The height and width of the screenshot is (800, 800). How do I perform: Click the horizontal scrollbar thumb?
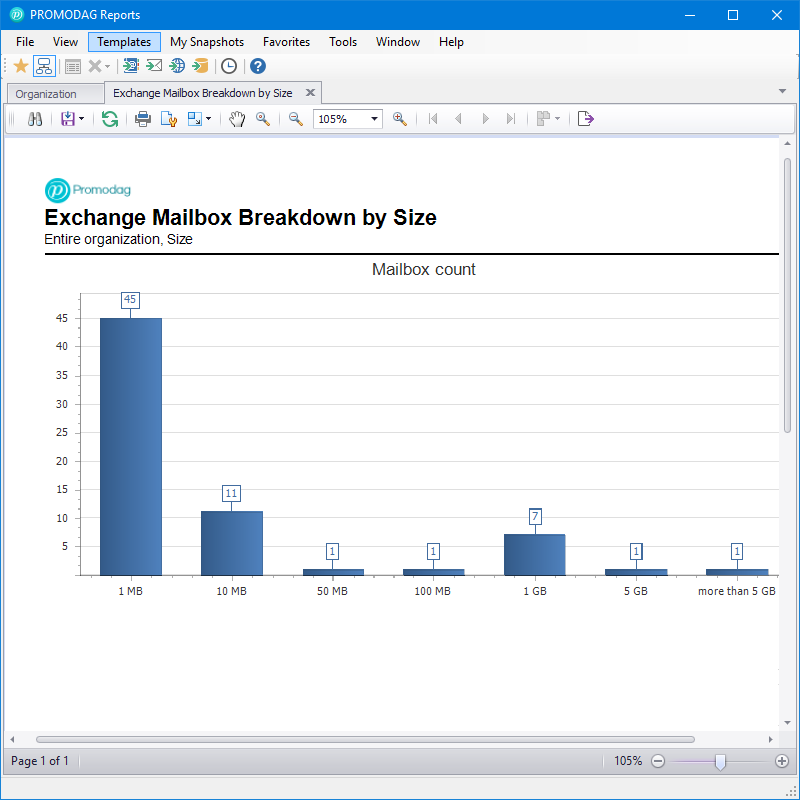[x=365, y=739]
